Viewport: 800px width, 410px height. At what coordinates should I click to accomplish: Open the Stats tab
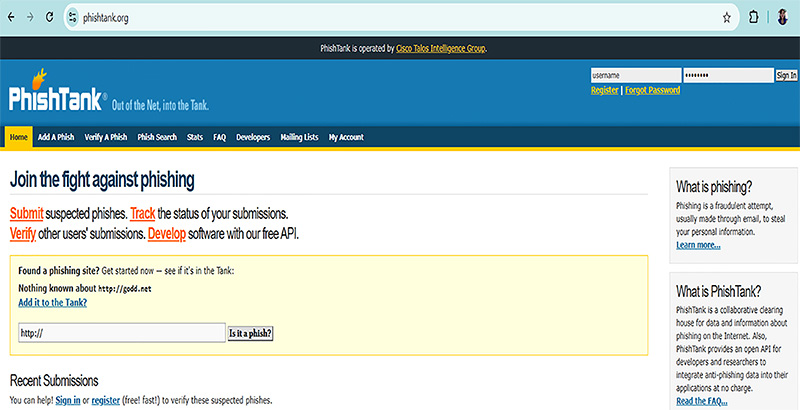coord(195,137)
